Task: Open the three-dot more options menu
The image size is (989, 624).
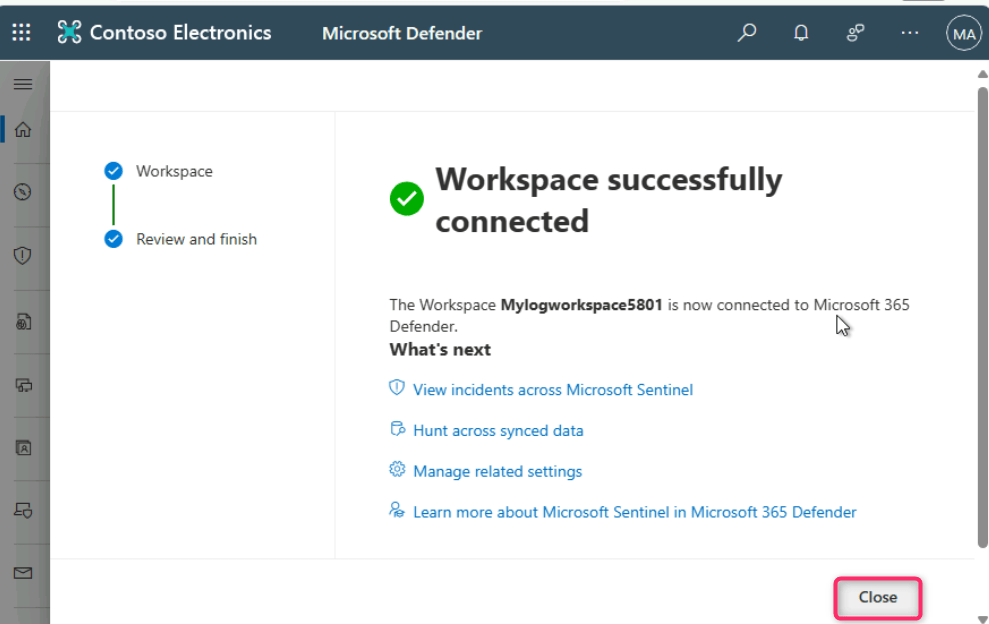Action: coord(909,33)
